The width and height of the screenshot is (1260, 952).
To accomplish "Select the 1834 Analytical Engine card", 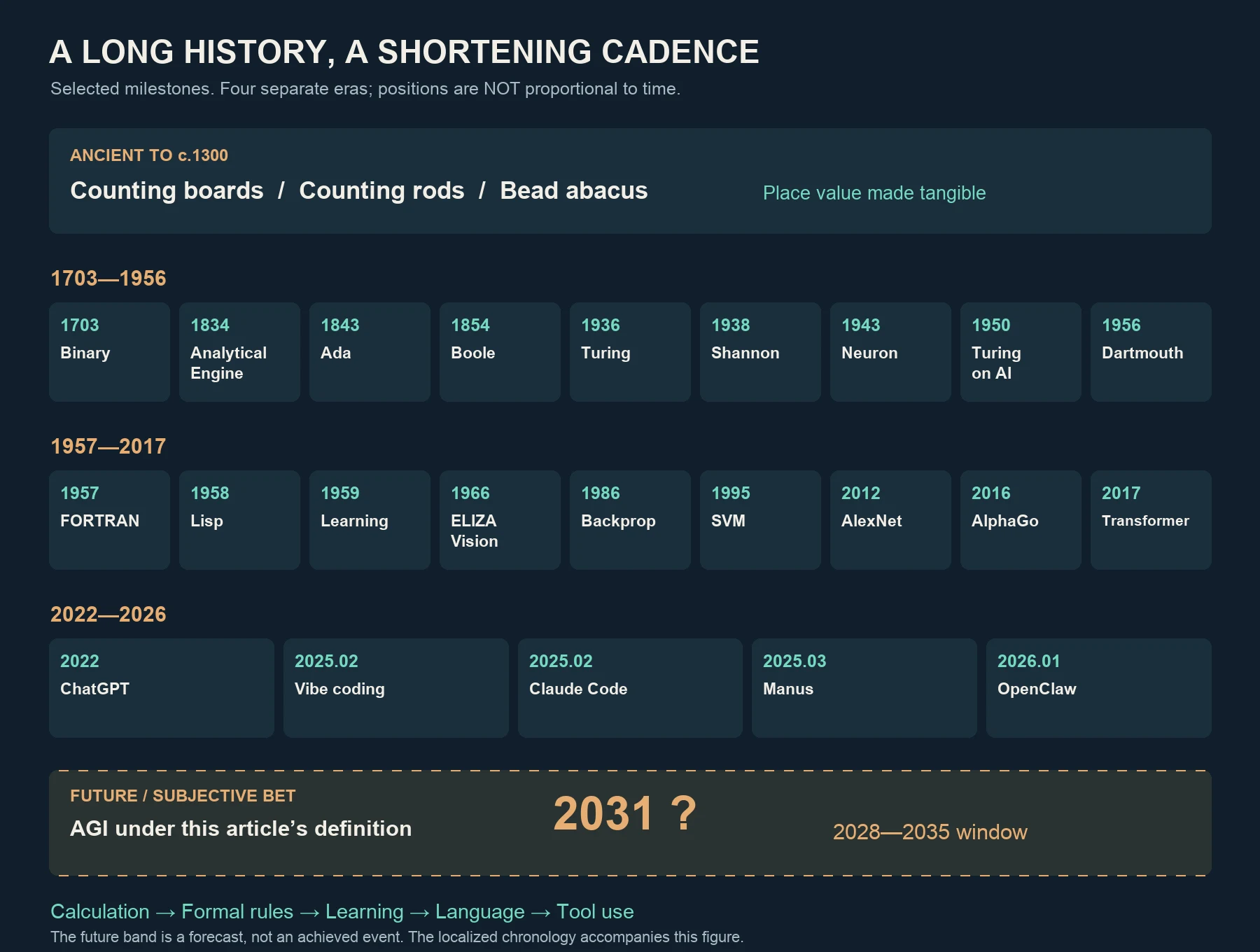I will click(239, 352).
